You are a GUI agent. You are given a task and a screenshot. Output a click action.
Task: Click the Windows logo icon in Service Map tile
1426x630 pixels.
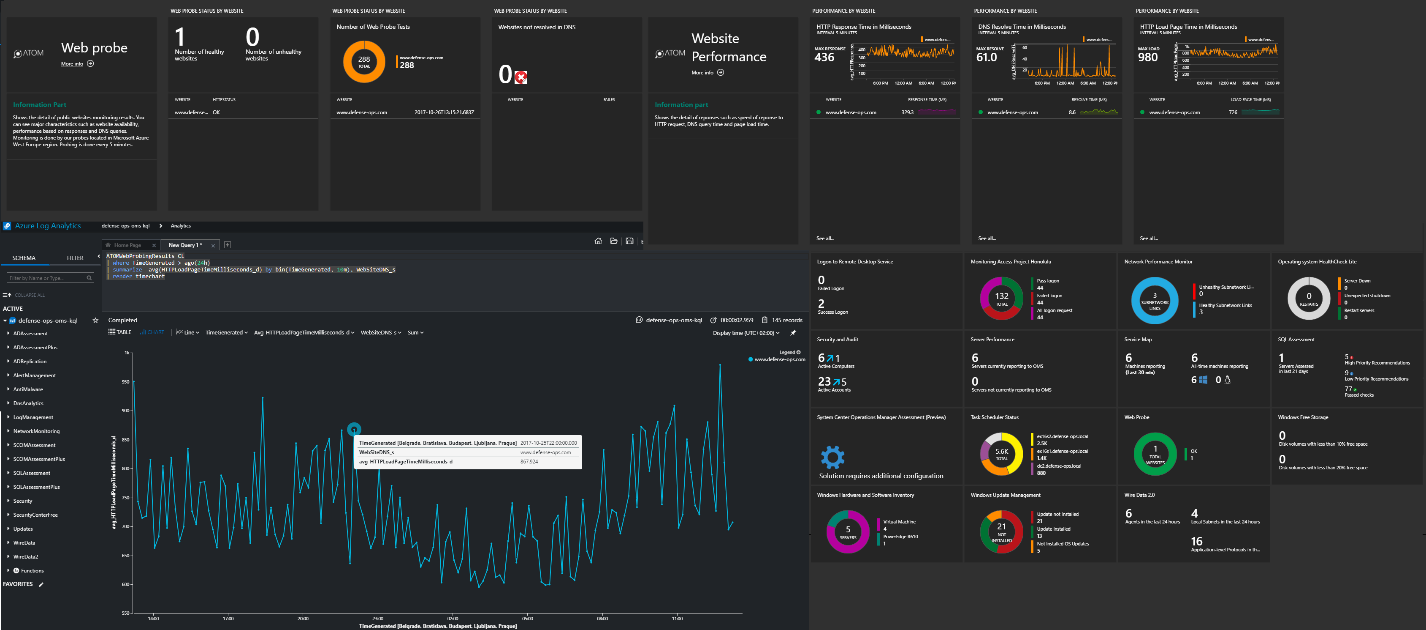point(1203,380)
